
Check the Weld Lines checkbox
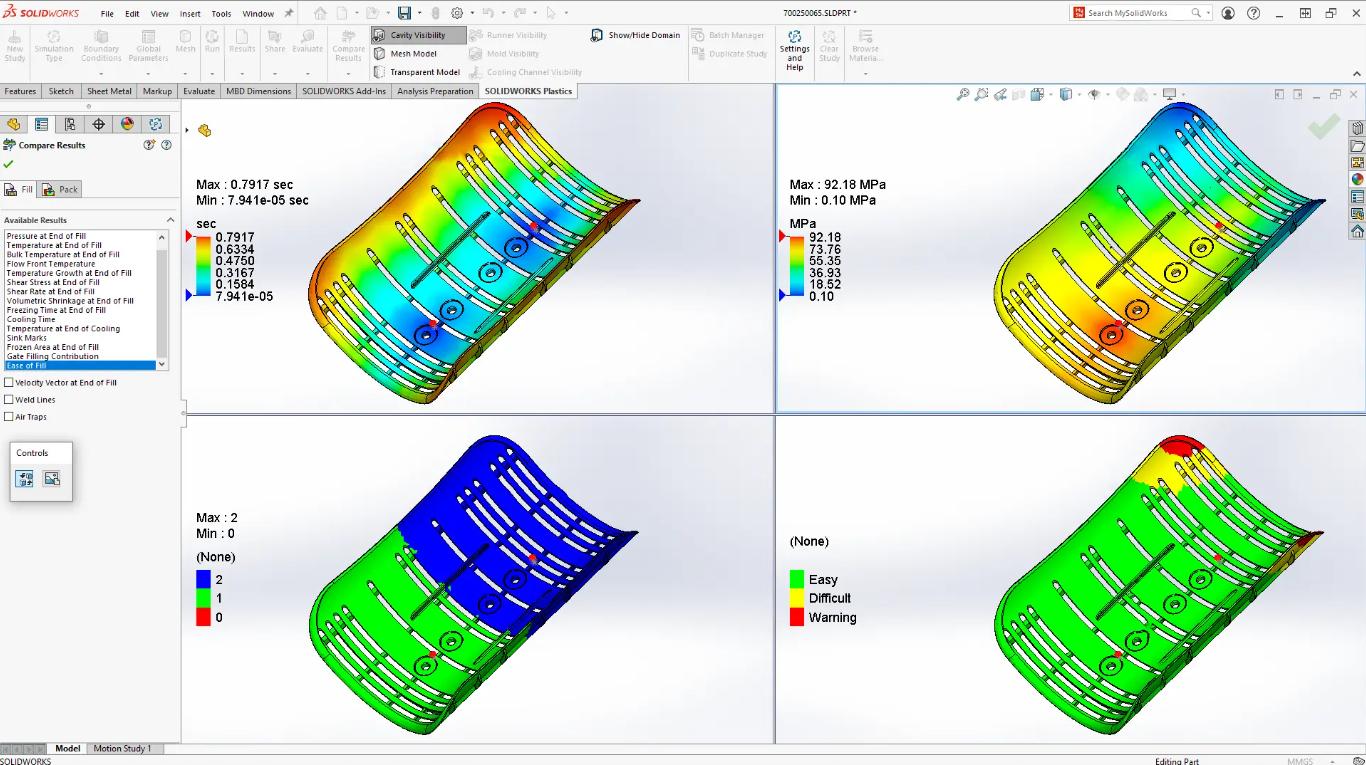click(x=9, y=400)
